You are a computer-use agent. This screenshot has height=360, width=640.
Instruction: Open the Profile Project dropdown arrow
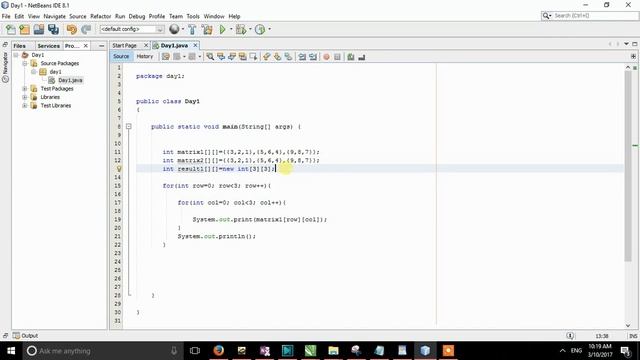(269, 29)
